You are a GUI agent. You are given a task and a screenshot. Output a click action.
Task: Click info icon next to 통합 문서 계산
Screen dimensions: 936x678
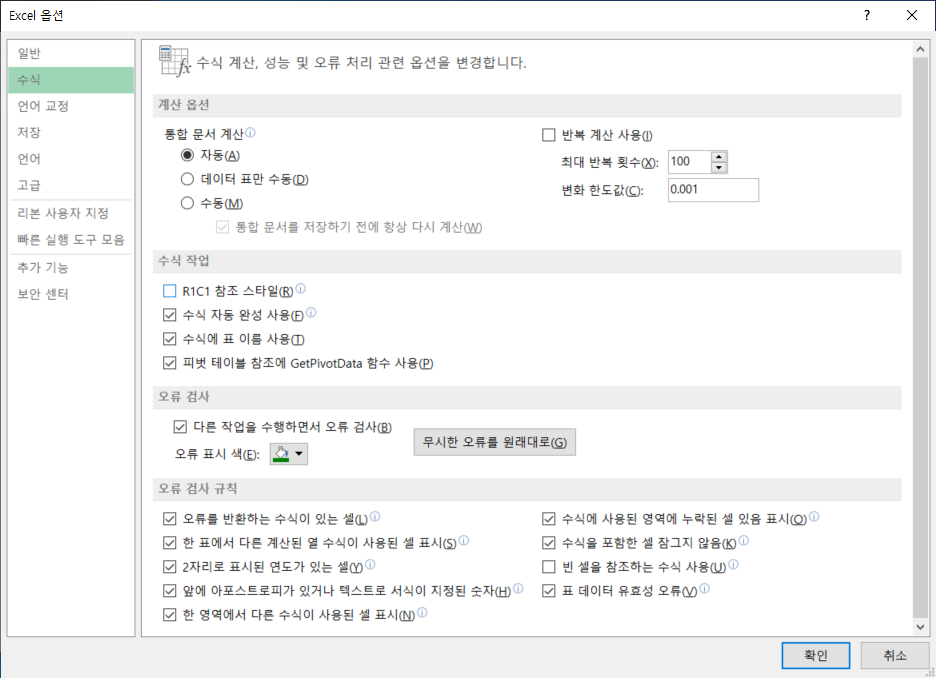(x=250, y=132)
